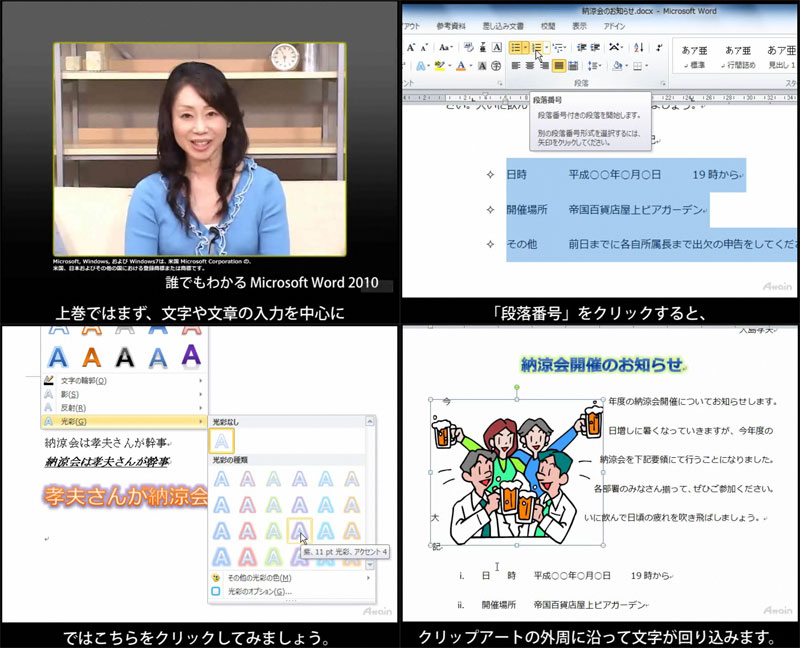Toggle the justify alignment button
The height and width of the screenshot is (648, 800).
559,66
